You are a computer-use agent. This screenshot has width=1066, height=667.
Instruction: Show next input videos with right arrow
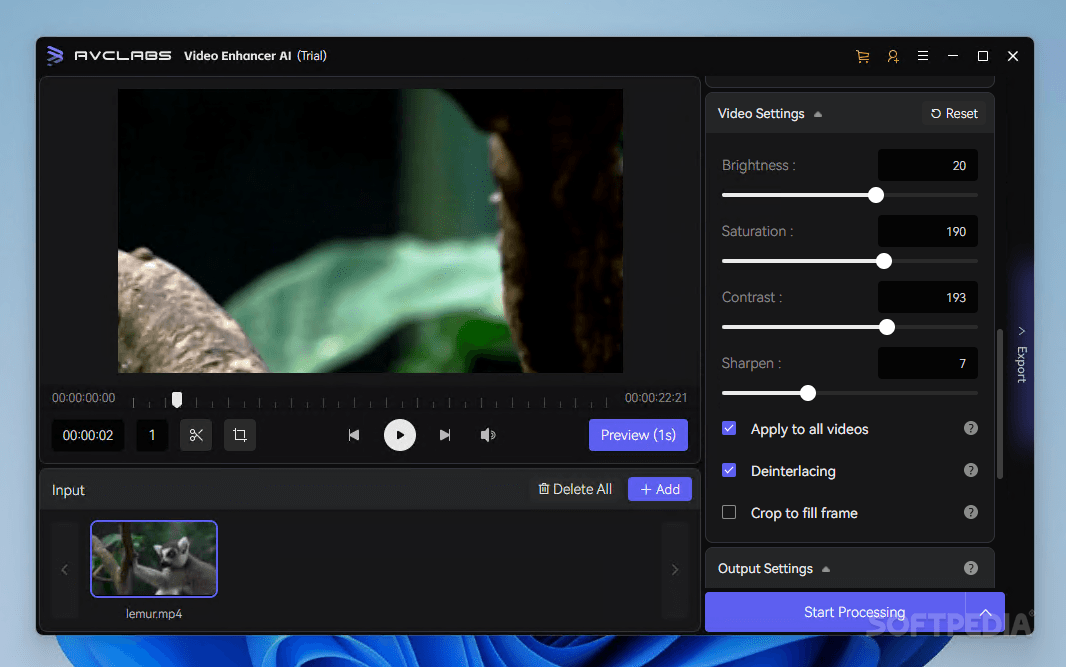pos(675,570)
